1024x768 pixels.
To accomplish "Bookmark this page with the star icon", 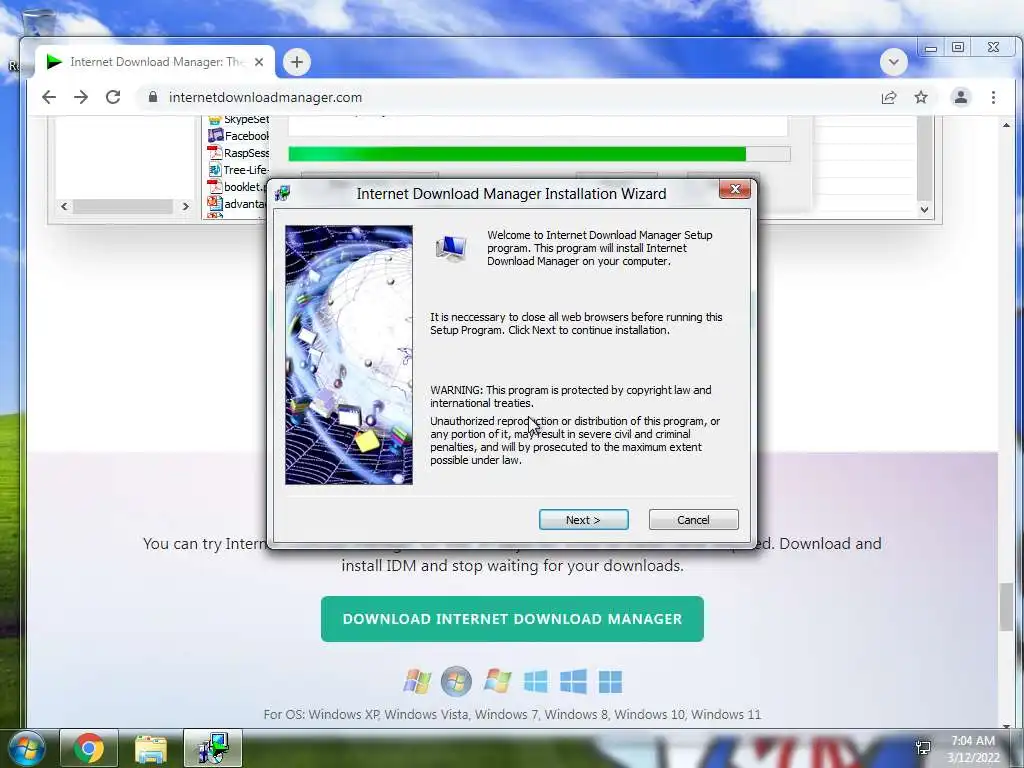I will (x=921, y=97).
